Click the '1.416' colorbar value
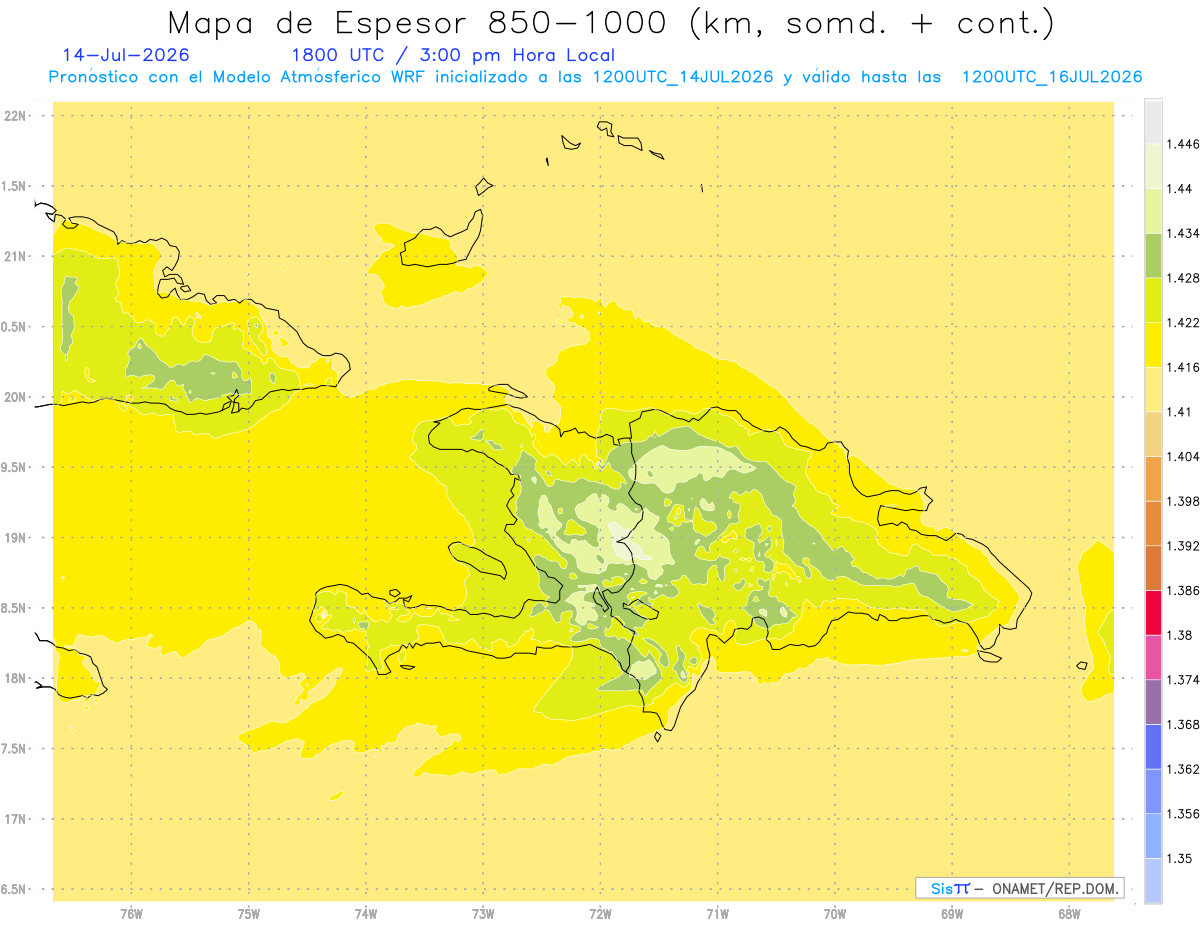Screen dimensions: 1200x927 (x=1182, y=367)
